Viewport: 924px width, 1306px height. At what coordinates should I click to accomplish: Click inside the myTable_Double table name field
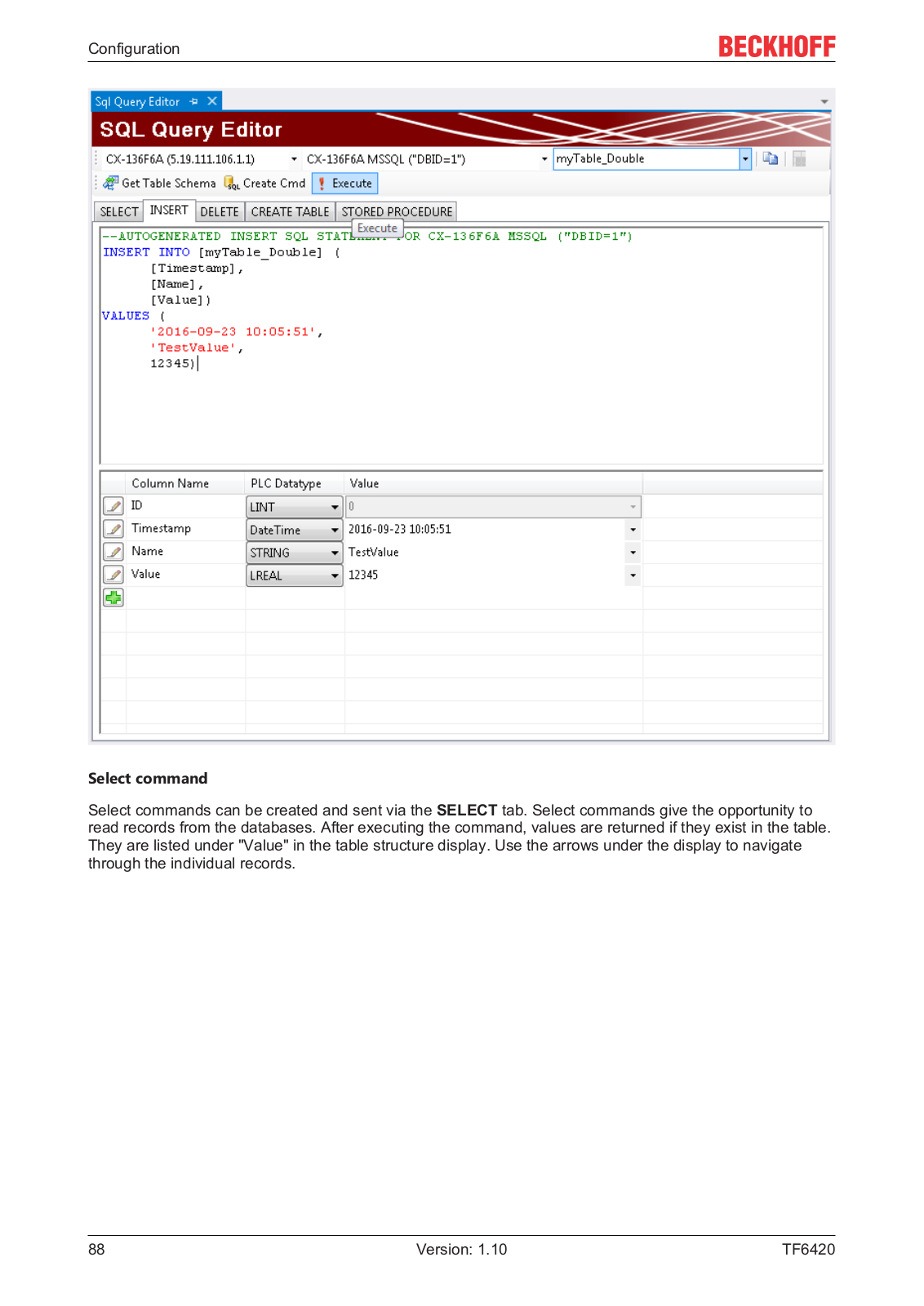(646, 158)
